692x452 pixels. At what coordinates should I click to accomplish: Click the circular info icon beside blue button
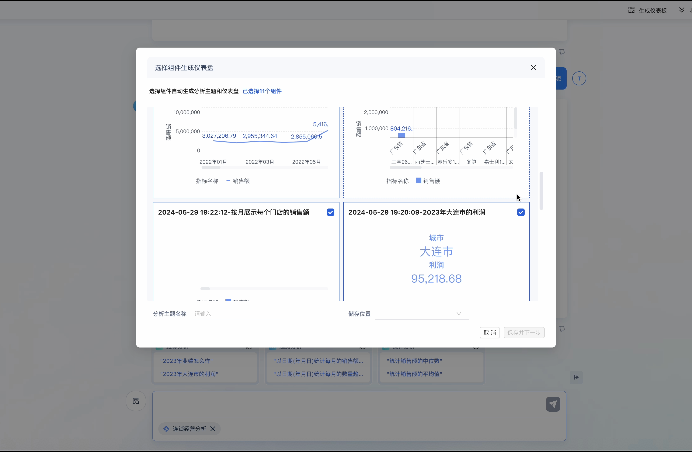pyautogui.click(x=579, y=78)
